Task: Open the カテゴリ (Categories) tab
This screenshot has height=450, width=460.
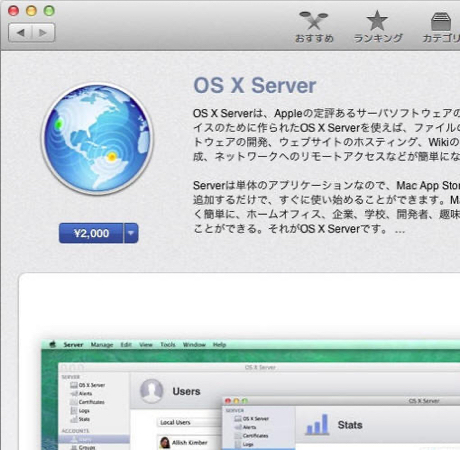Action: pyautogui.click(x=441, y=27)
